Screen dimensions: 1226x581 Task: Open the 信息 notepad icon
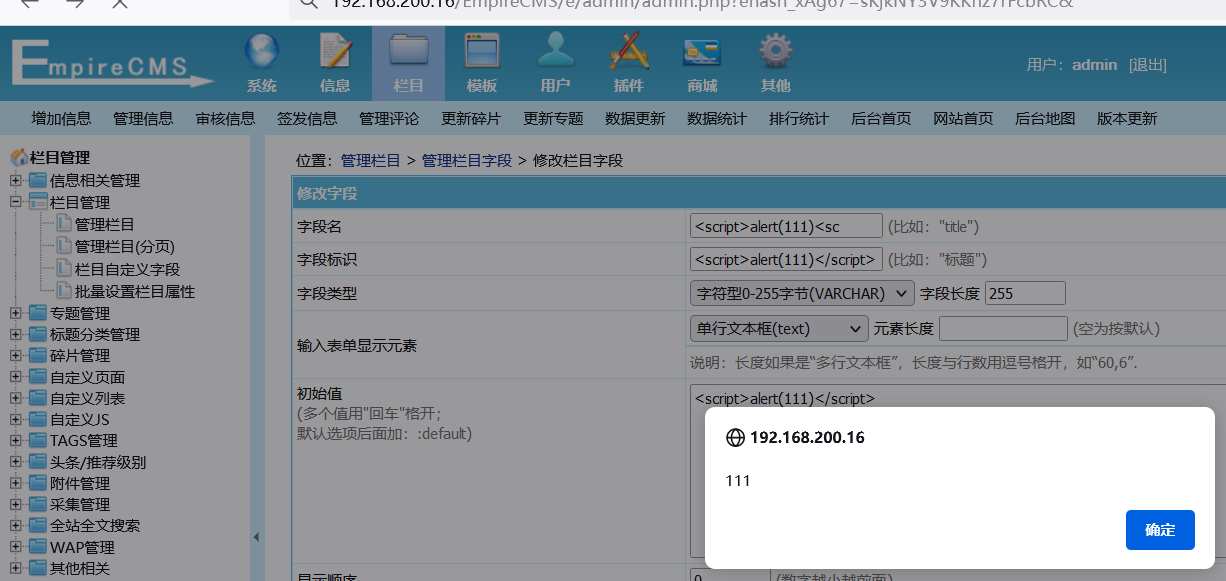[335, 51]
